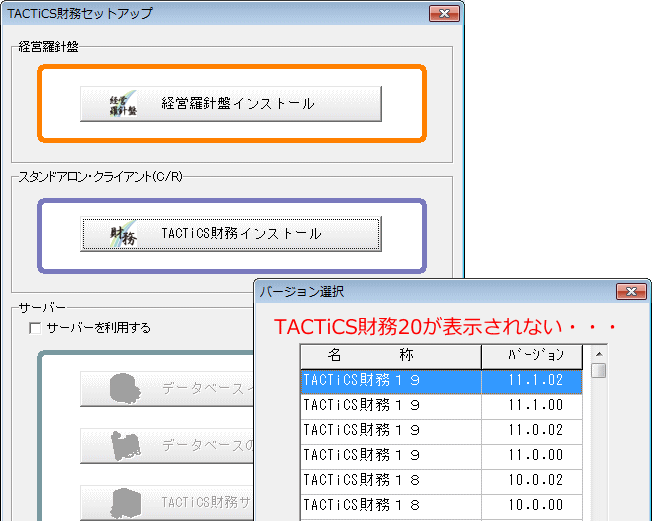Click version cell 11.1.00
This screenshot has height=521, width=653.
[x=532, y=406]
